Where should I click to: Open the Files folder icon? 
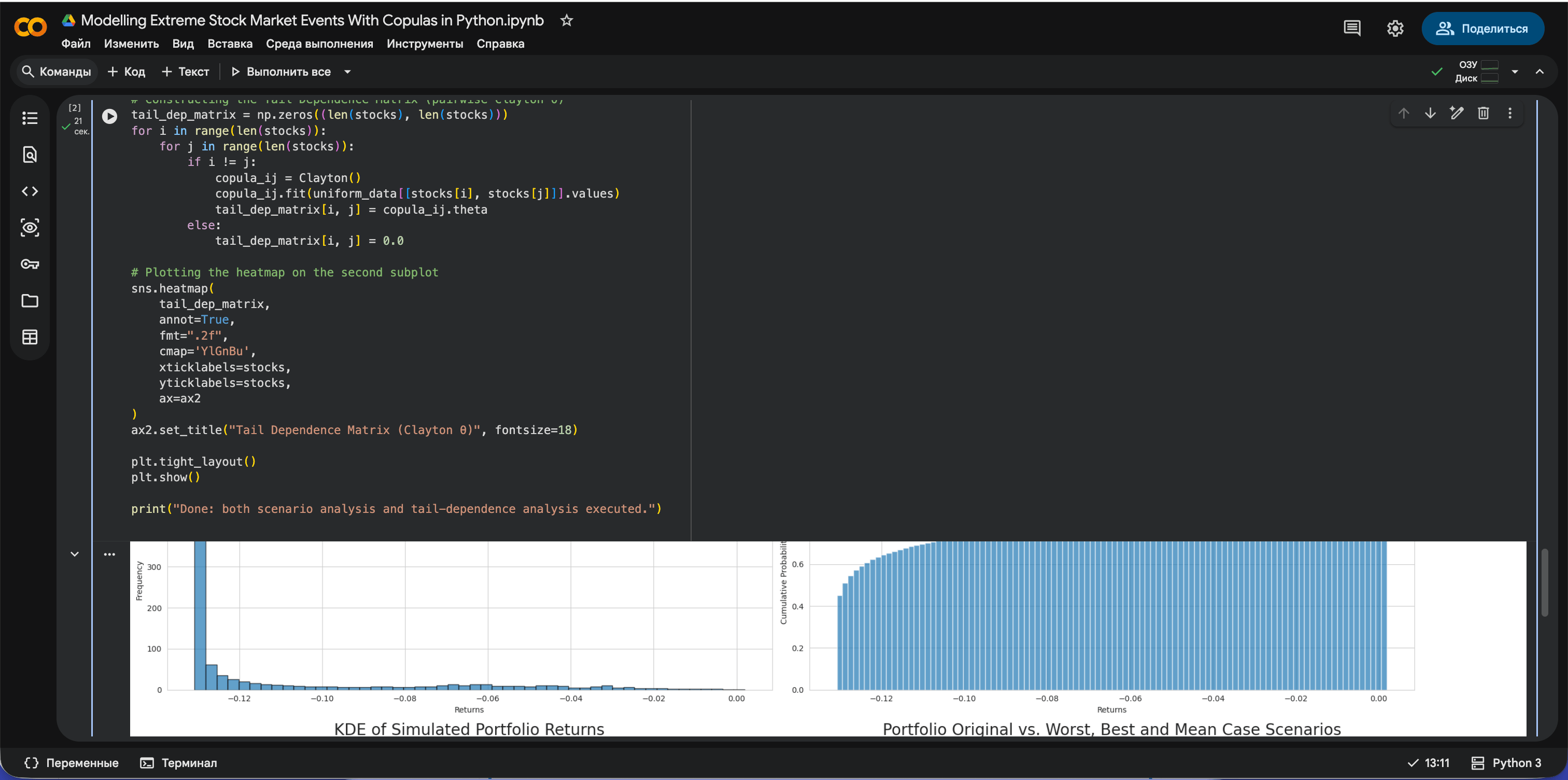[x=30, y=301]
